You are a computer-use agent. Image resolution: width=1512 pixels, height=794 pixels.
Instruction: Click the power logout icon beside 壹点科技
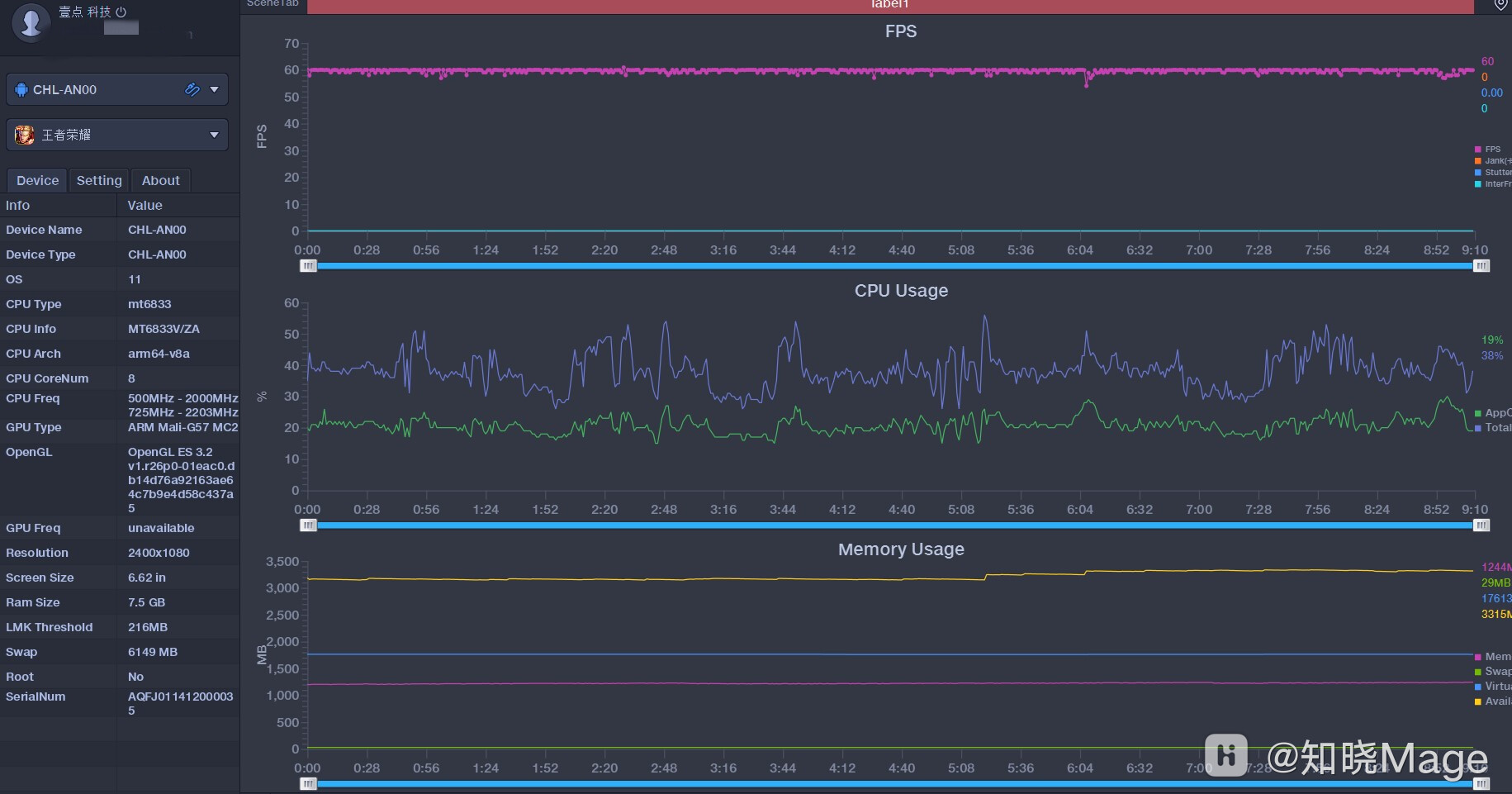121,12
